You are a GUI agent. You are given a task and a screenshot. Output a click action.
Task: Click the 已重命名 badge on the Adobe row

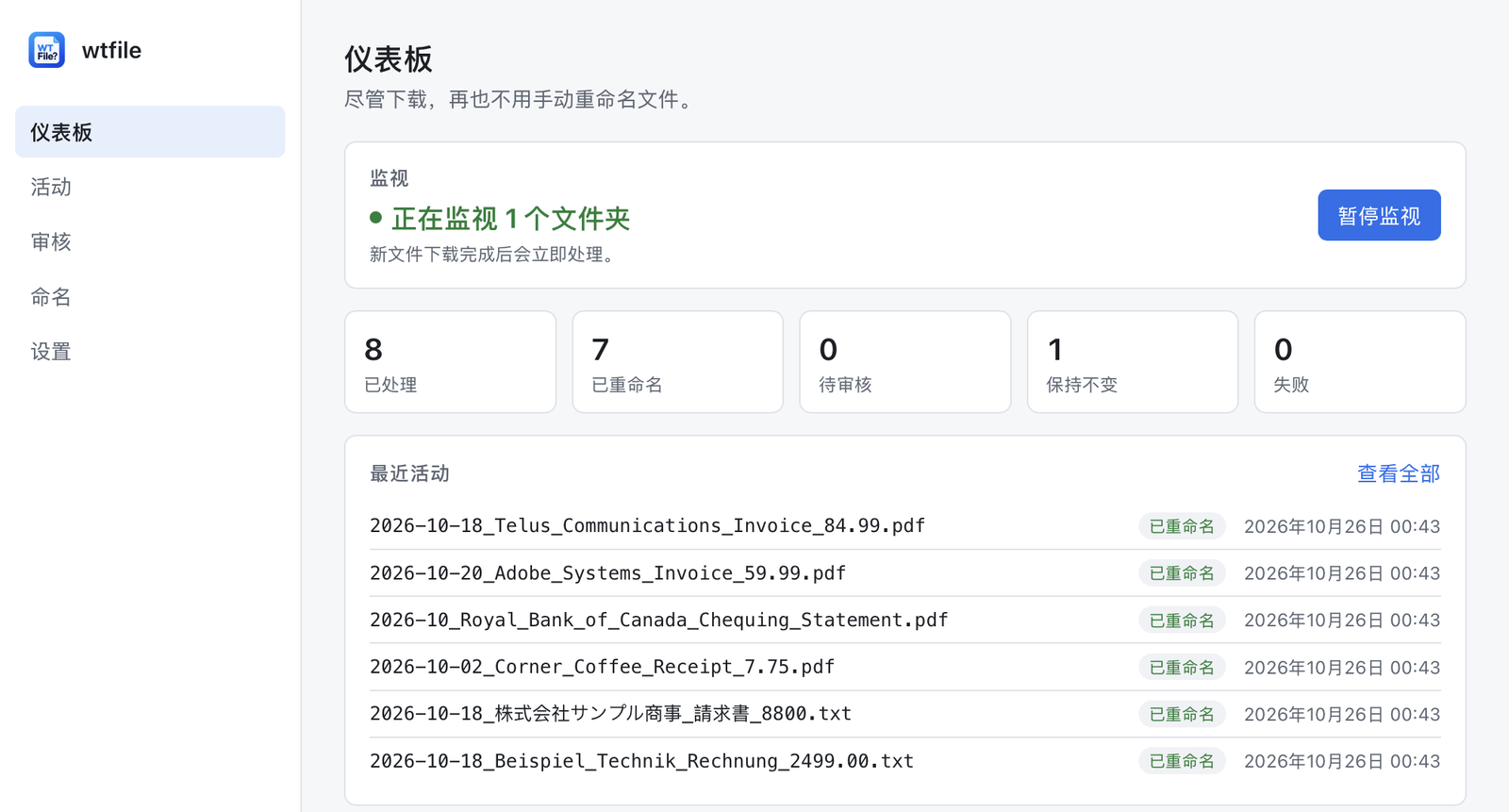click(1182, 573)
